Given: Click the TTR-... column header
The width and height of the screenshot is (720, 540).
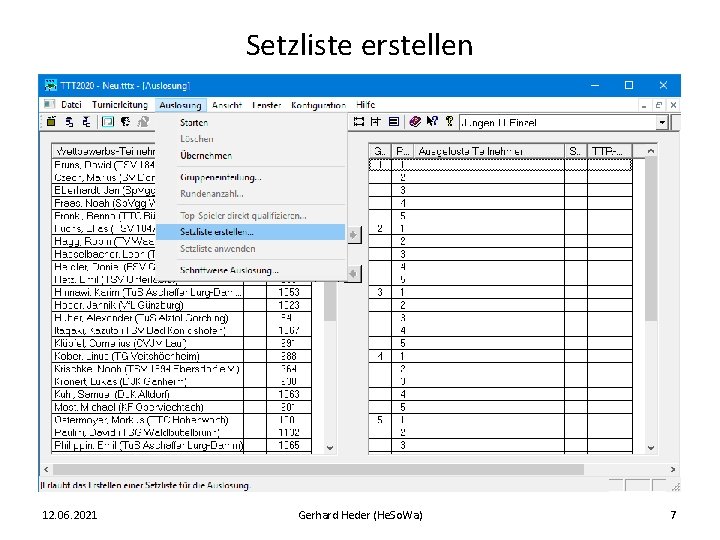Looking at the screenshot, I should click(x=609, y=151).
